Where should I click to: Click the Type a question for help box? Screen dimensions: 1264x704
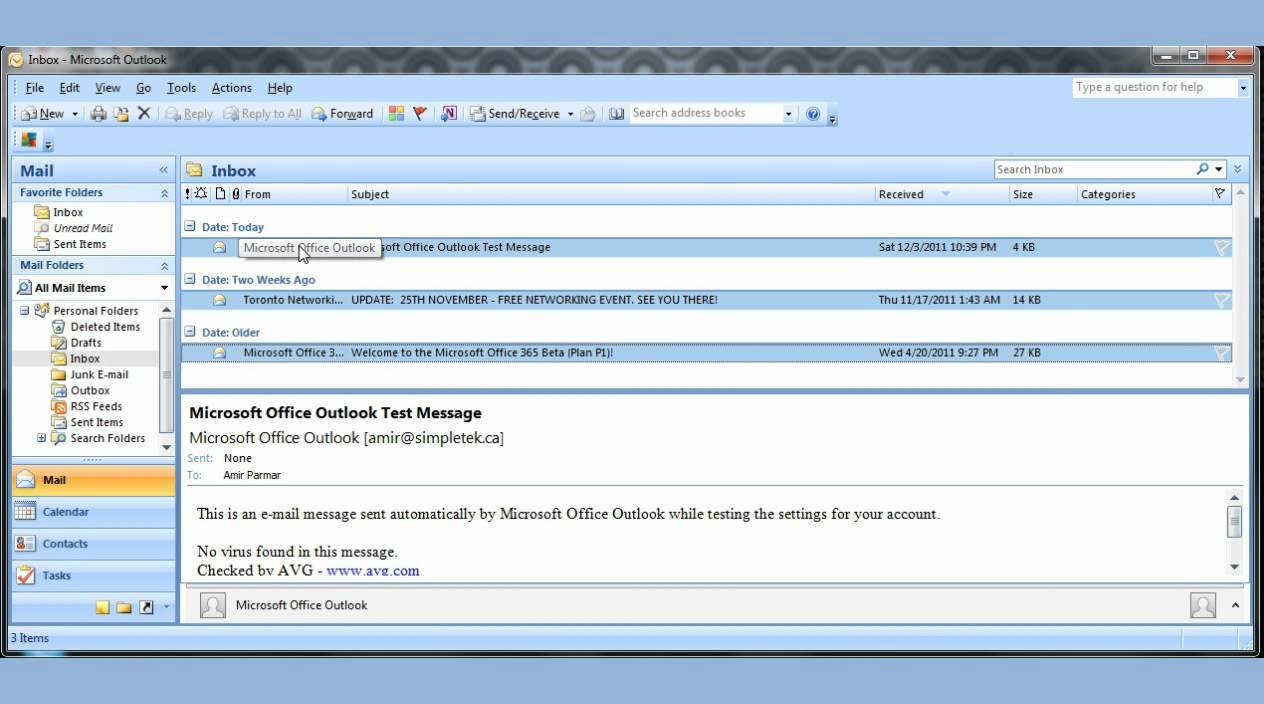click(x=1154, y=87)
